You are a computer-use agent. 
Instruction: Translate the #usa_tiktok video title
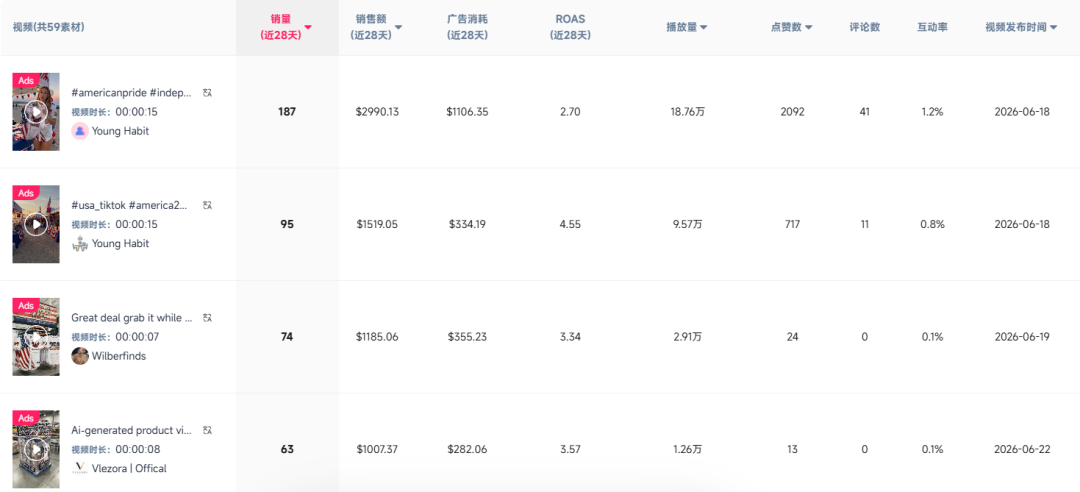[207, 205]
